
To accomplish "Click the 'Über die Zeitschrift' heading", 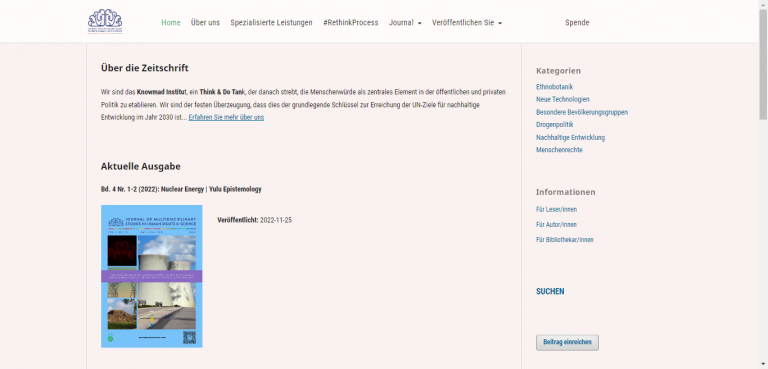I will pyautogui.click(x=144, y=68).
